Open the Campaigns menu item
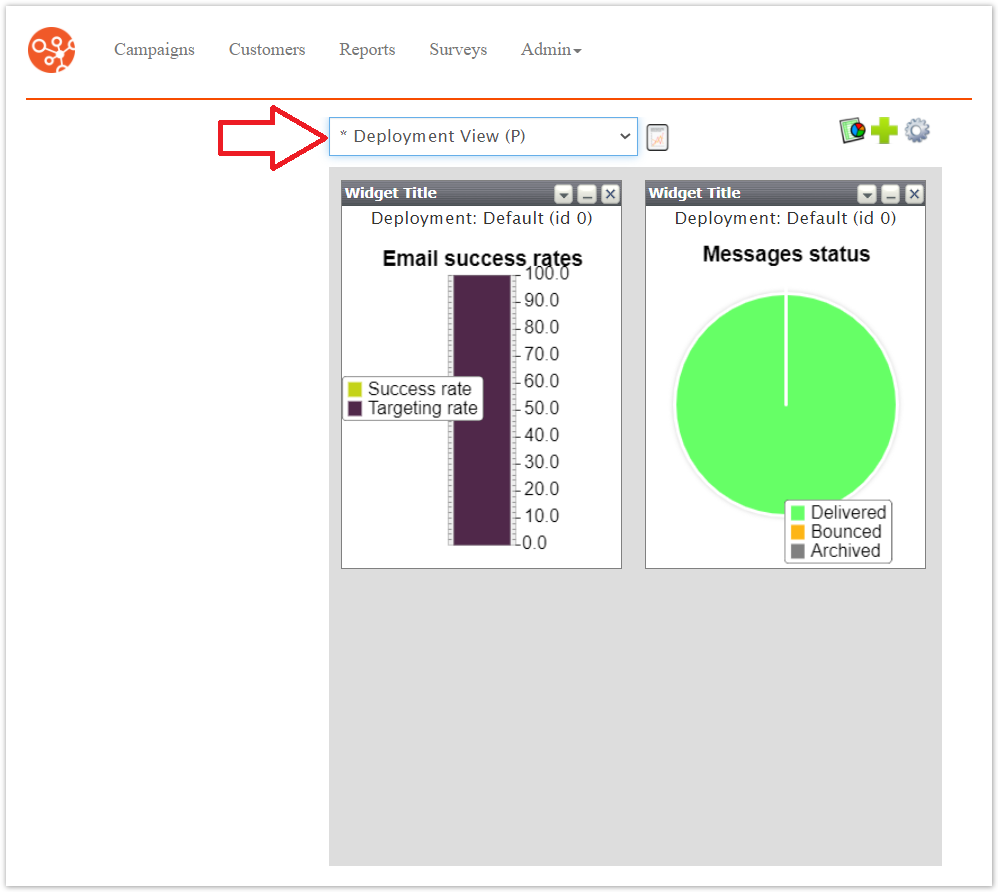The height and width of the screenshot is (892, 998). (154, 50)
